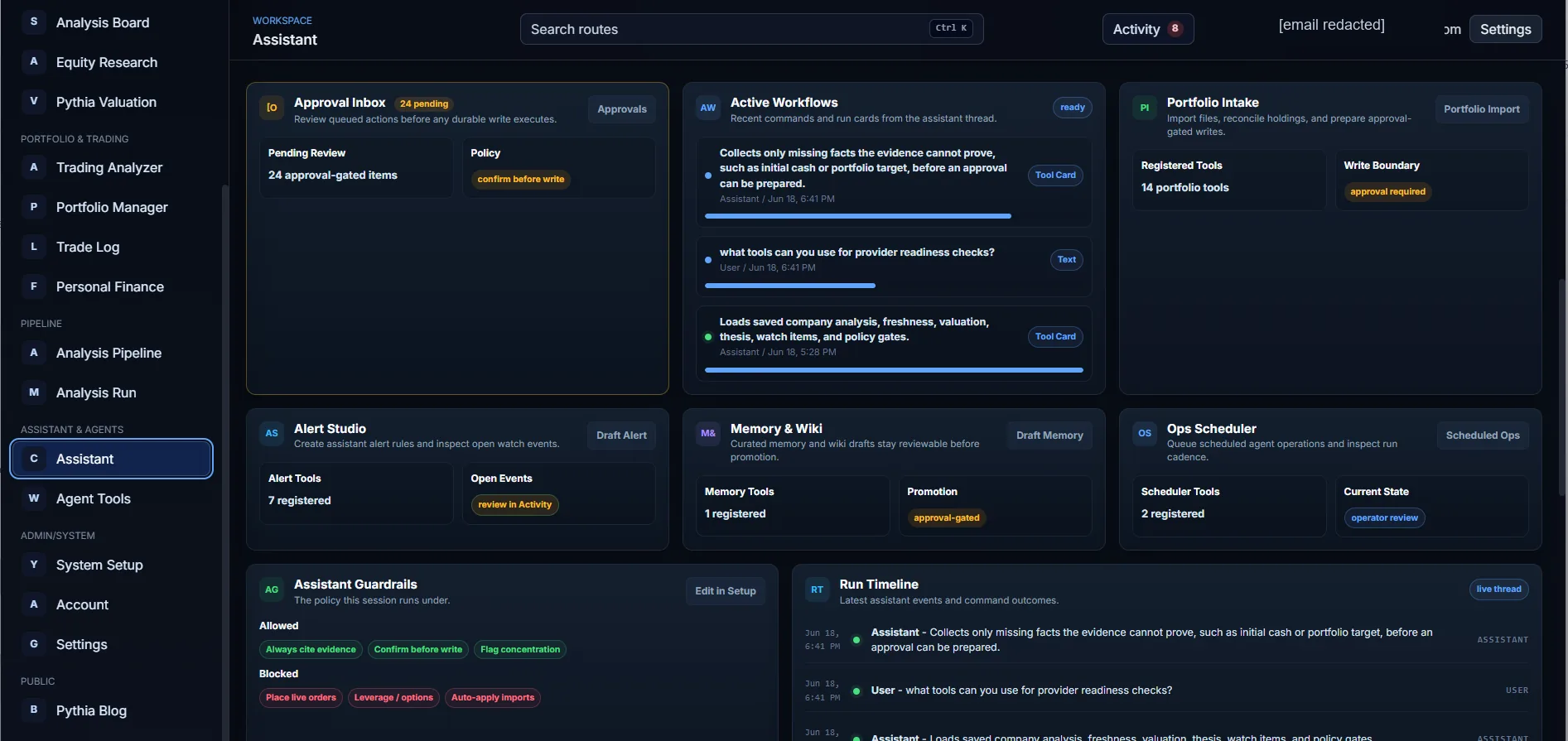The image size is (1568, 741).
Task: Click the 'live thread' badge
Action: (x=1498, y=589)
